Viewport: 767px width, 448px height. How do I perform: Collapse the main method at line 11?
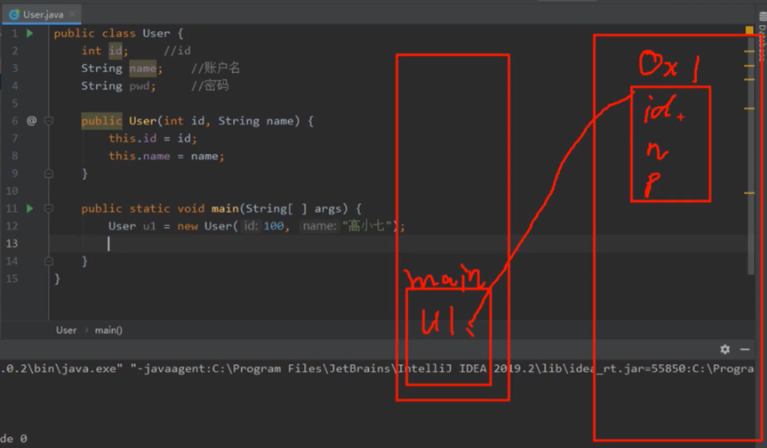49,208
